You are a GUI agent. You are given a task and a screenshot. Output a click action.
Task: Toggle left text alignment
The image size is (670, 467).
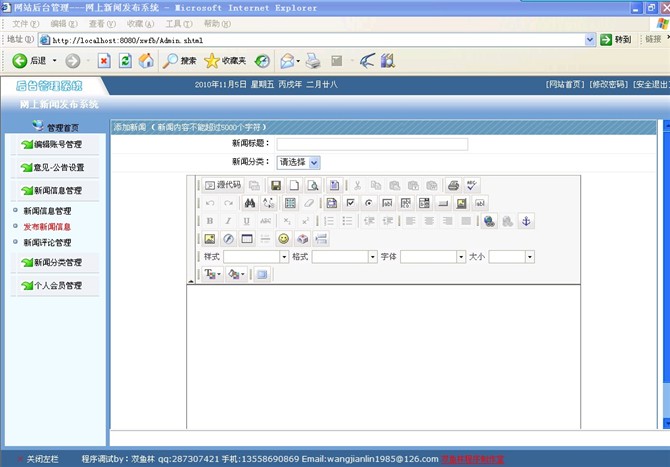411,221
